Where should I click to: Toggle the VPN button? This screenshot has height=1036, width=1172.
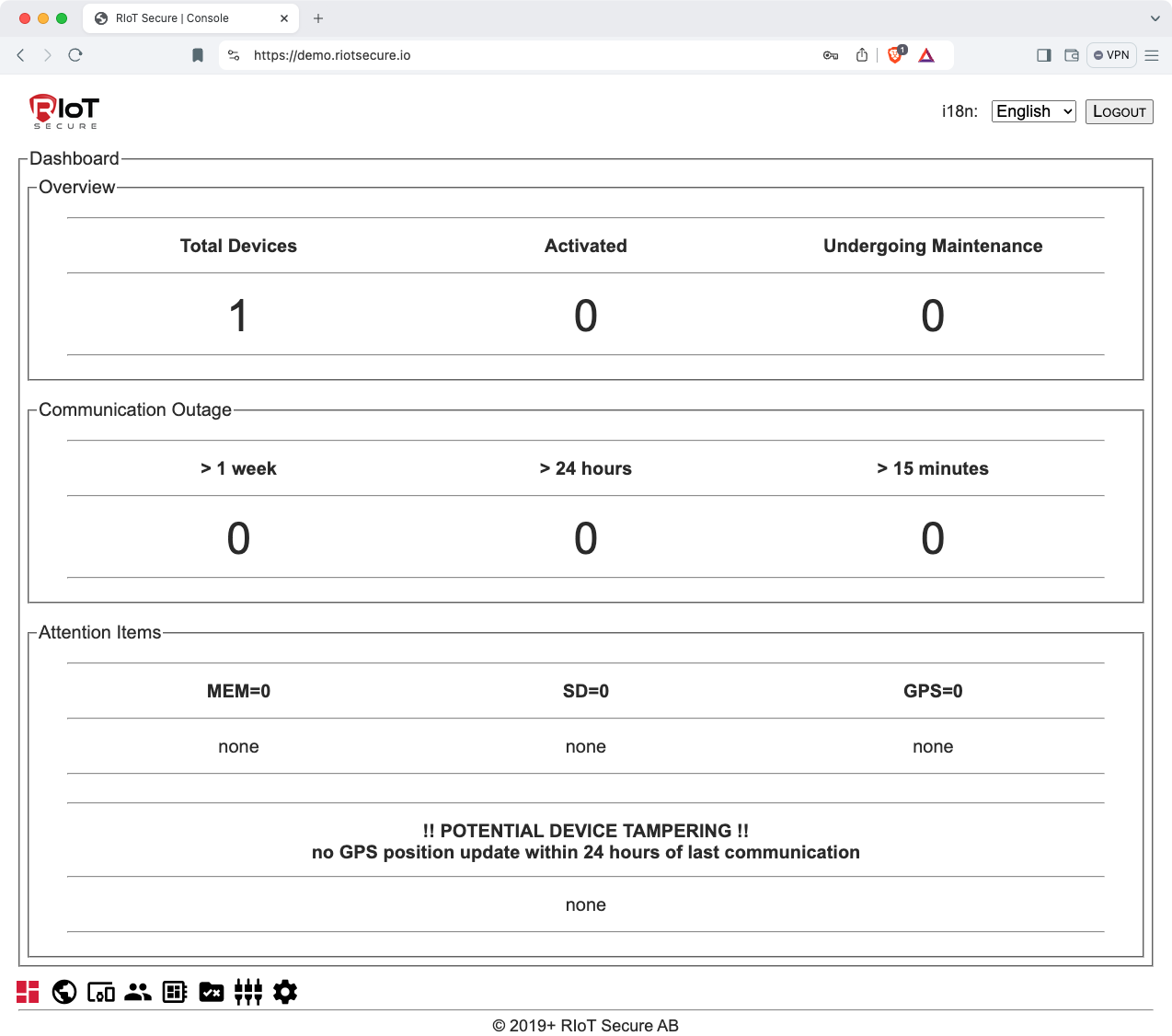pos(1111,55)
